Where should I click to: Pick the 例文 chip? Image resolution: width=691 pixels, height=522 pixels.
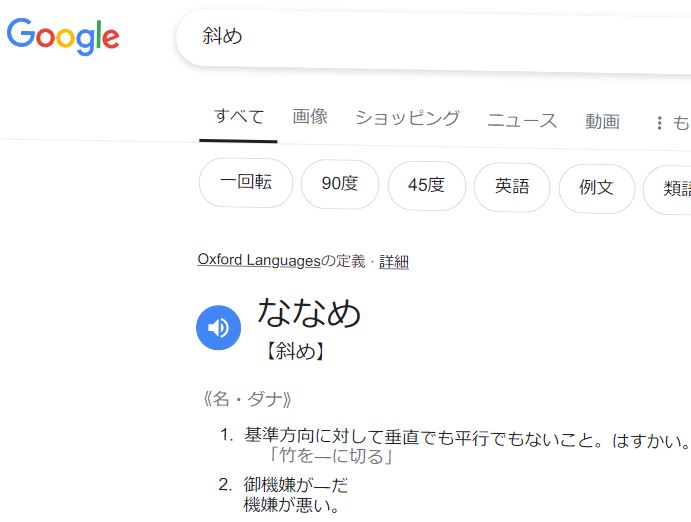click(597, 188)
